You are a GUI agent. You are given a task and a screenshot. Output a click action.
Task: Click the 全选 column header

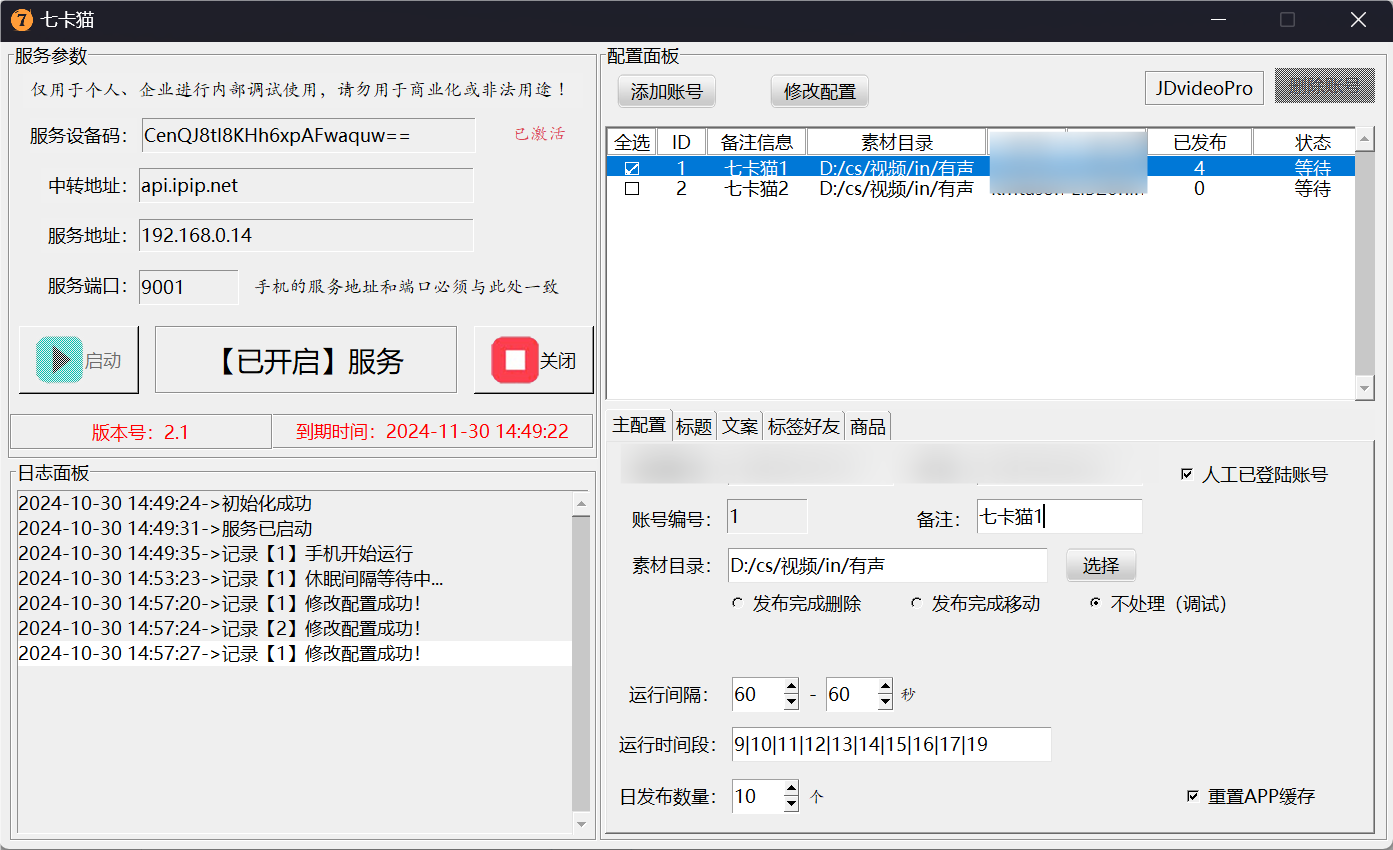(632, 142)
